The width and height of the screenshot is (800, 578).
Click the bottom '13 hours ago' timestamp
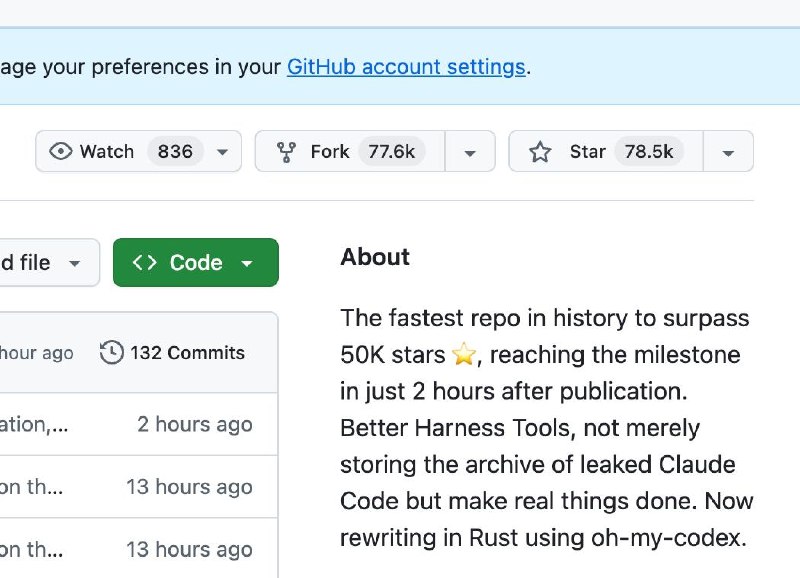click(189, 549)
